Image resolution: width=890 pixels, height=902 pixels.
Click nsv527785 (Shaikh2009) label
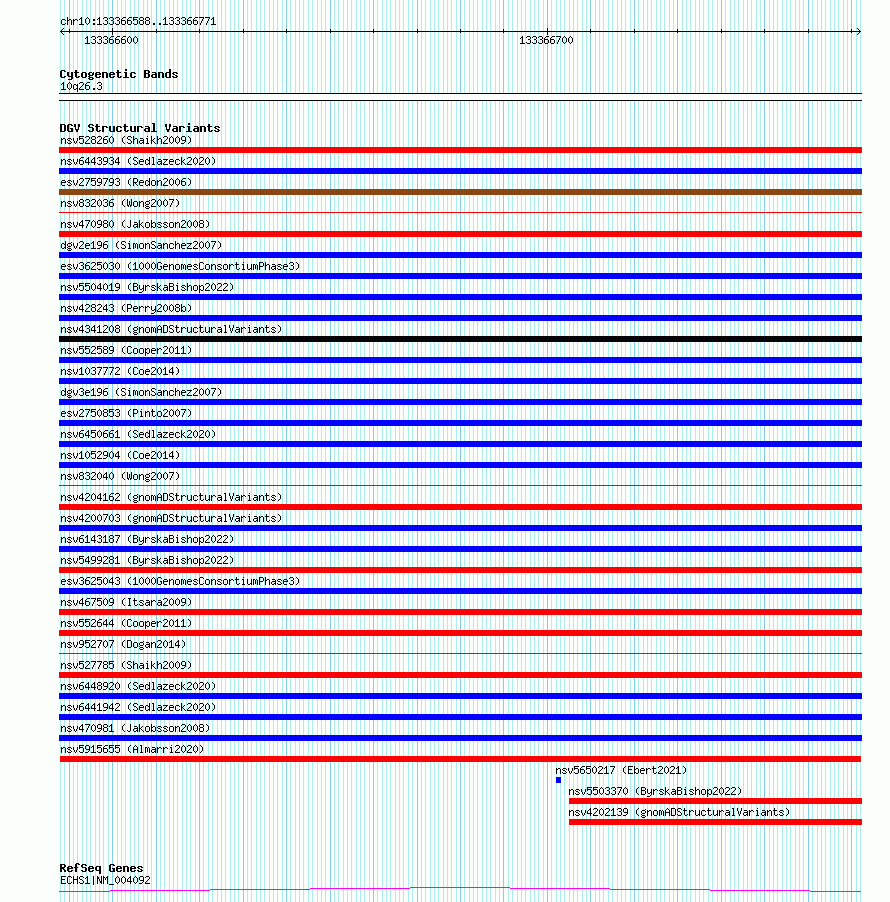pos(126,665)
